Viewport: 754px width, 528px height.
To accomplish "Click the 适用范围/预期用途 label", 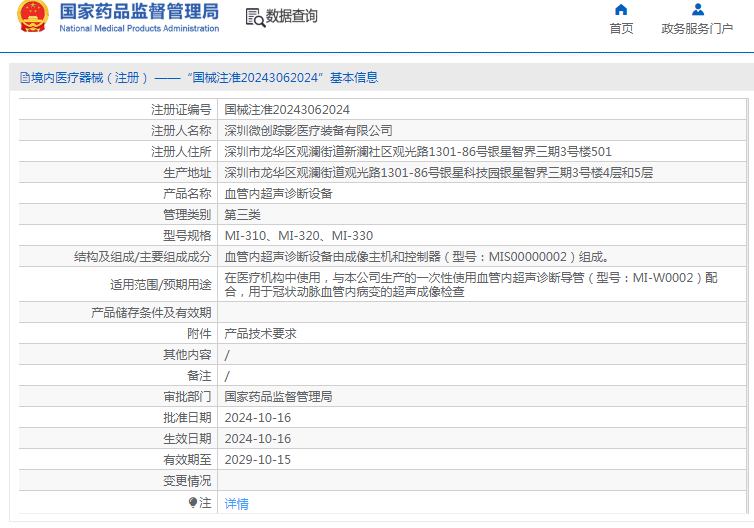I will [x=161, y=285].
